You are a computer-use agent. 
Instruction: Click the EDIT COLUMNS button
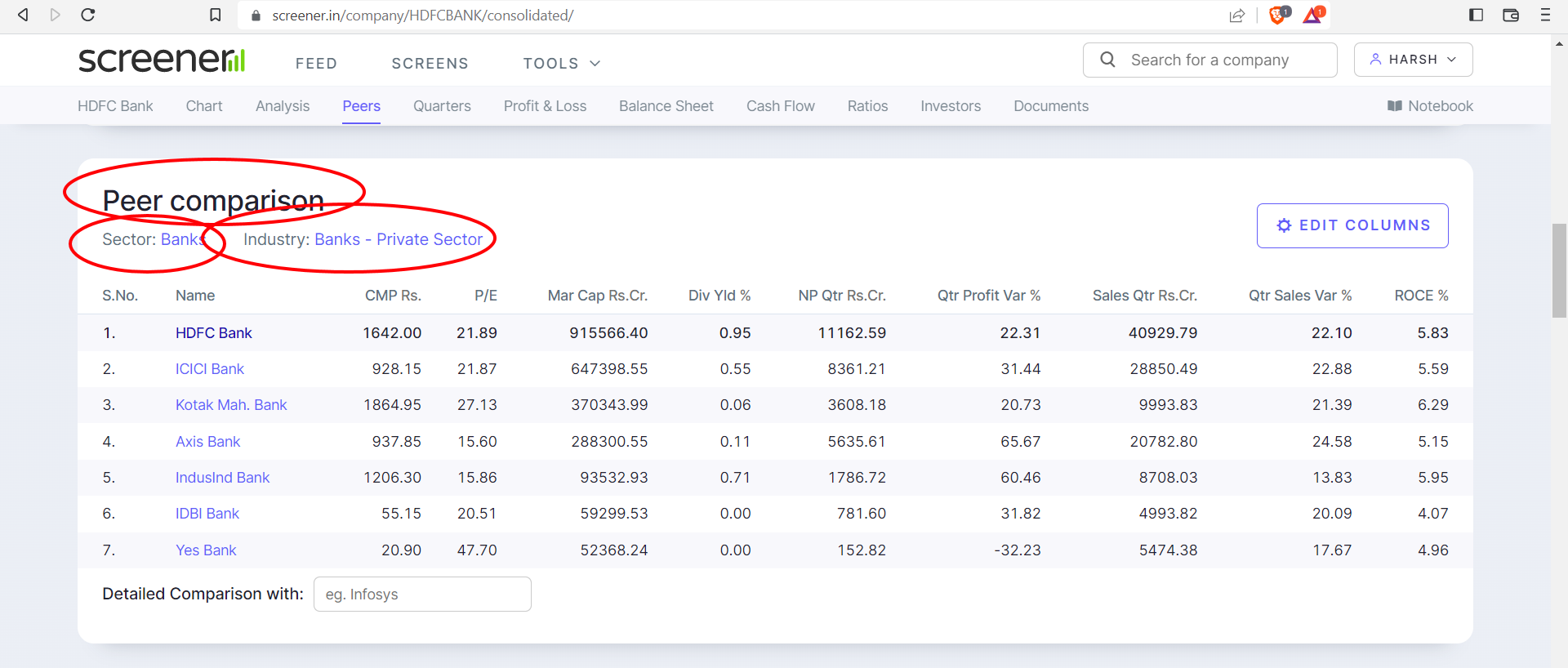[1352, 225]
